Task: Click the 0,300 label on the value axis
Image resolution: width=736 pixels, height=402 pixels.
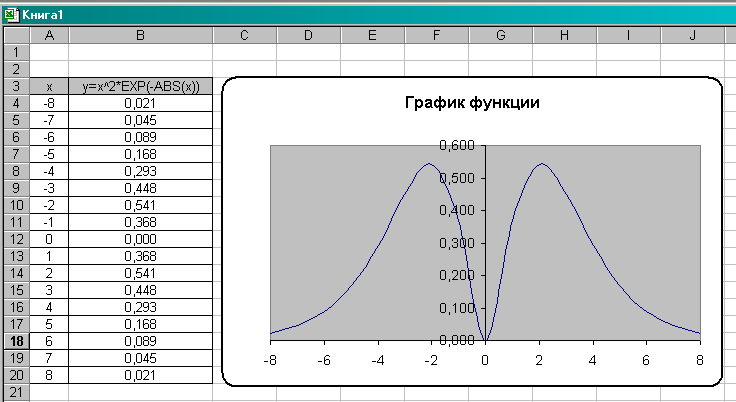Action: click(x=457, y=243)
